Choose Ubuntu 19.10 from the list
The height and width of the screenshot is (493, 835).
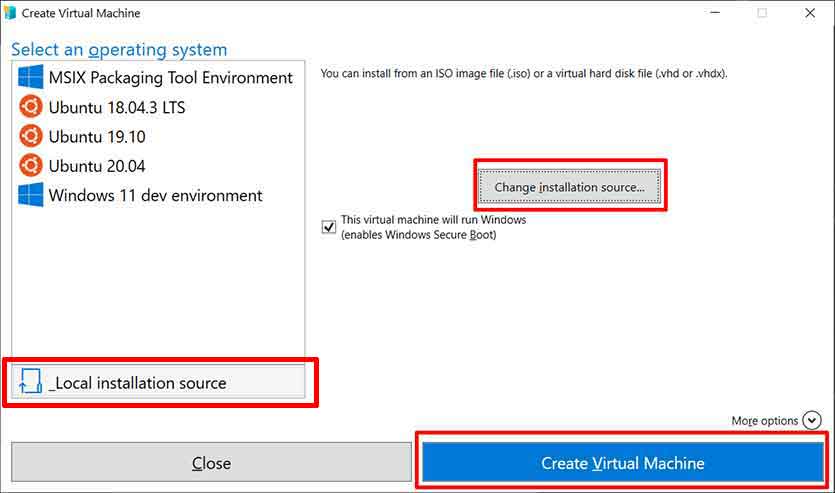[158, 136]
